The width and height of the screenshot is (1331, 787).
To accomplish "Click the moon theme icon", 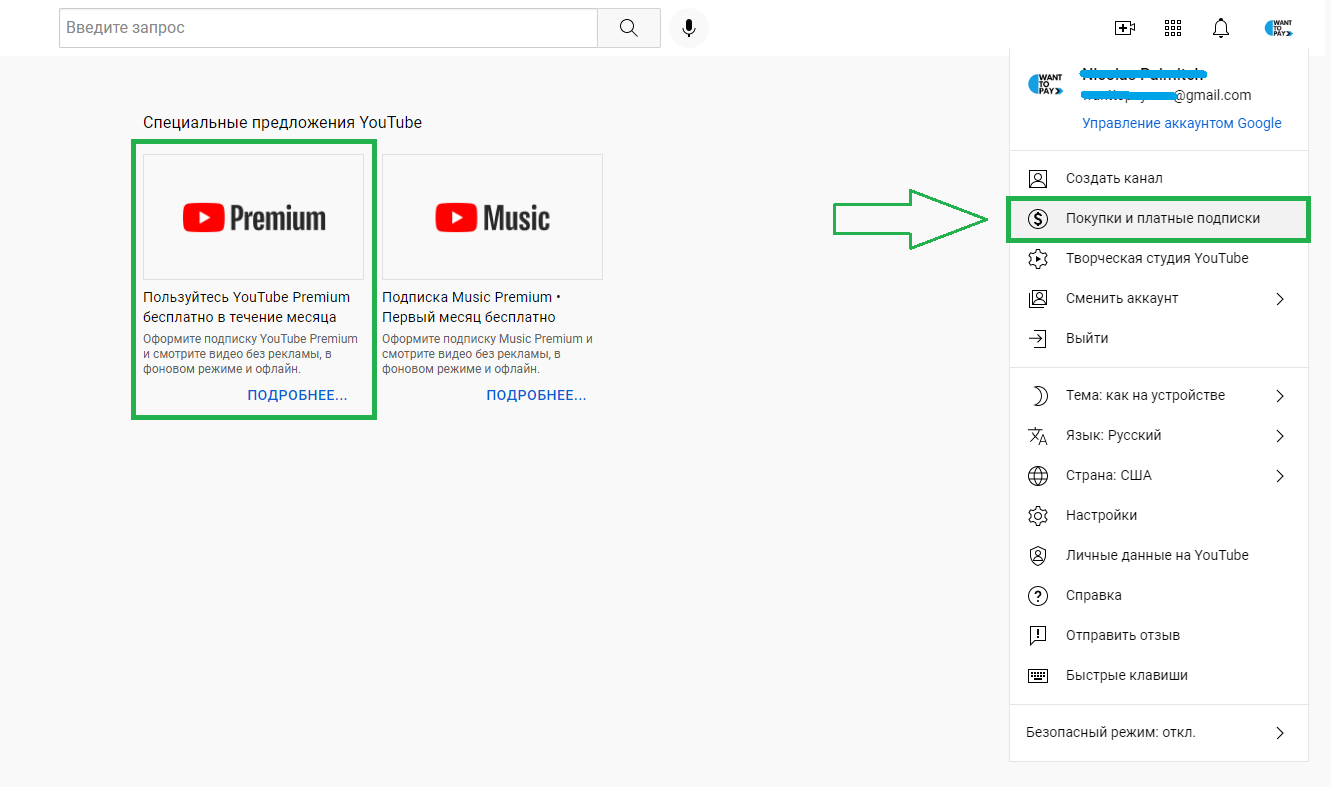I will click(x=1038, y=395).
